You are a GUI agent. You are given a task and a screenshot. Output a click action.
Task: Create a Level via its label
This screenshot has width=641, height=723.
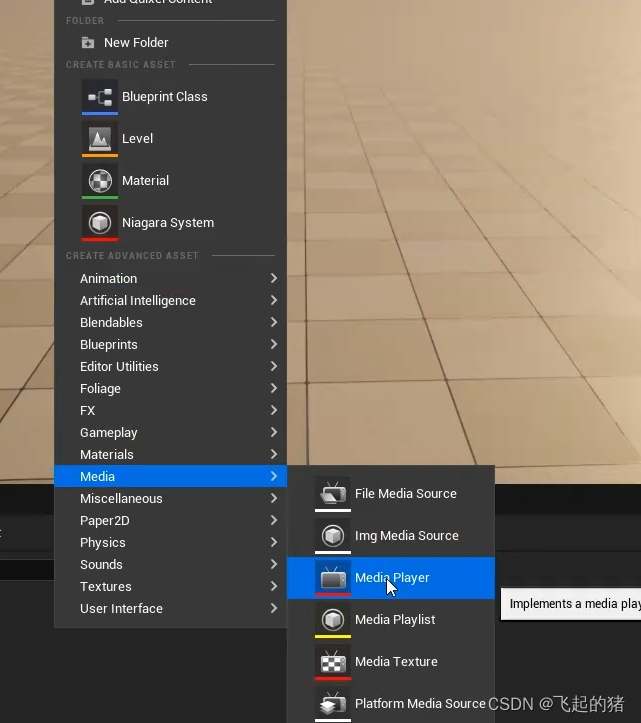(x=137, y=139)
